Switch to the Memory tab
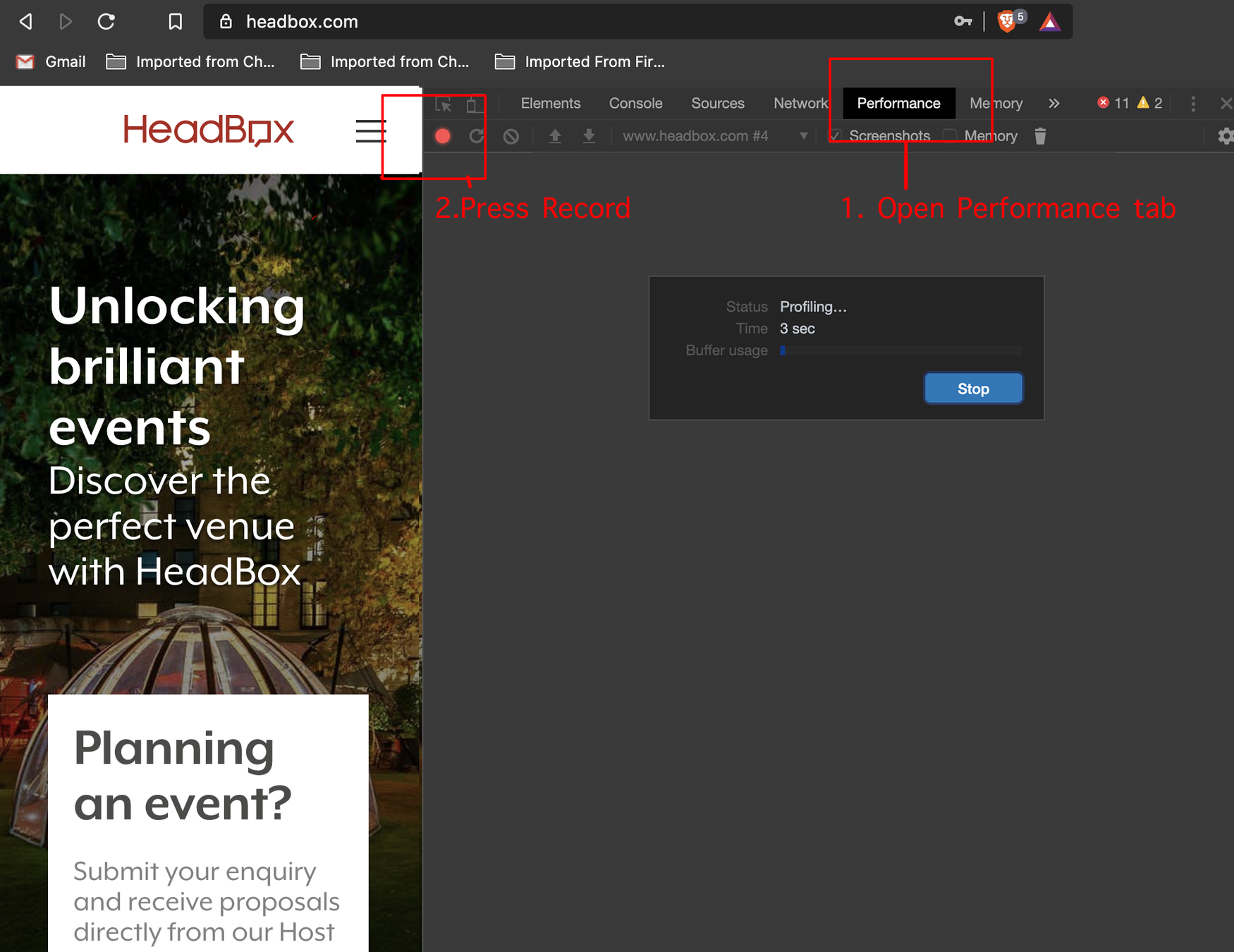This screenshot has width=1234, height=952. pos(996,104)
